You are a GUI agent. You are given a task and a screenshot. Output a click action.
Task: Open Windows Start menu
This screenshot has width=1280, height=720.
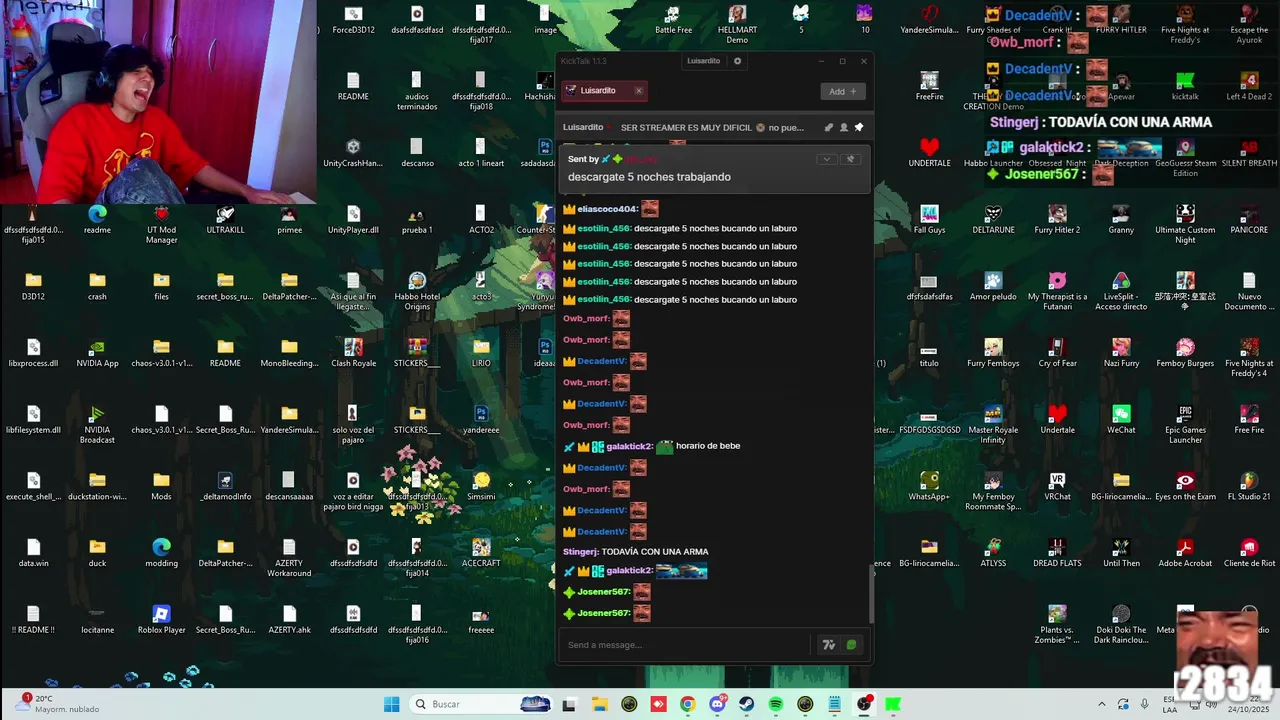click(x=392, y=704)
